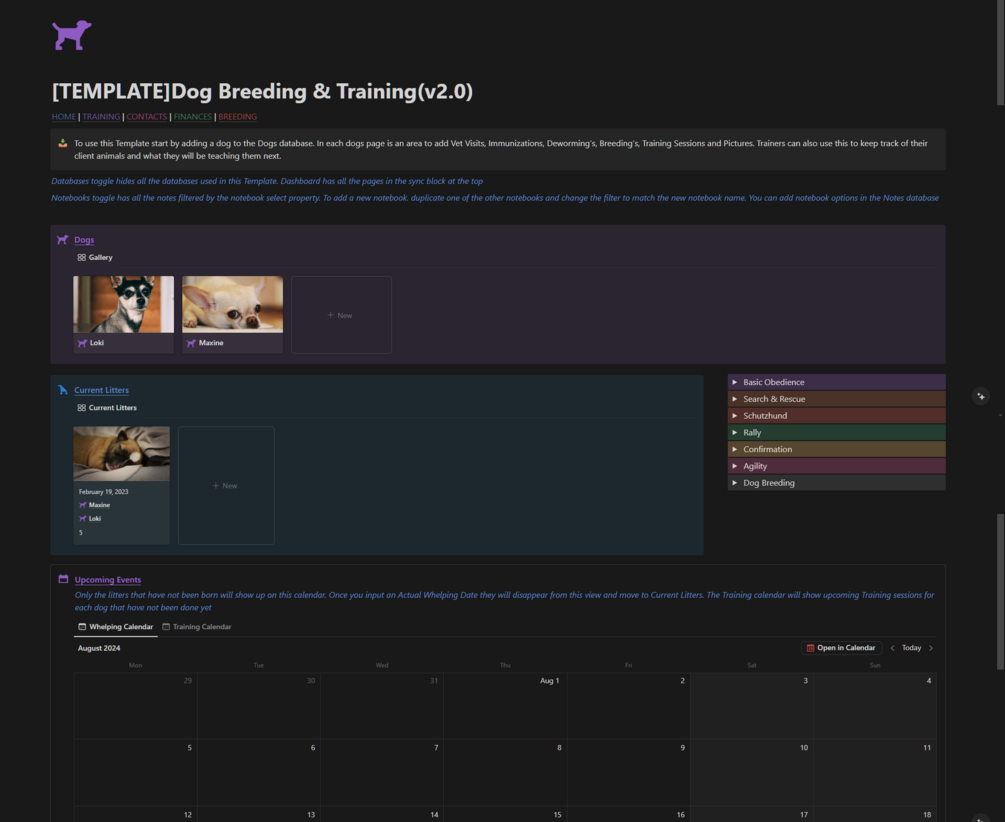Expand the Confirmation toggle

(735, 449)
